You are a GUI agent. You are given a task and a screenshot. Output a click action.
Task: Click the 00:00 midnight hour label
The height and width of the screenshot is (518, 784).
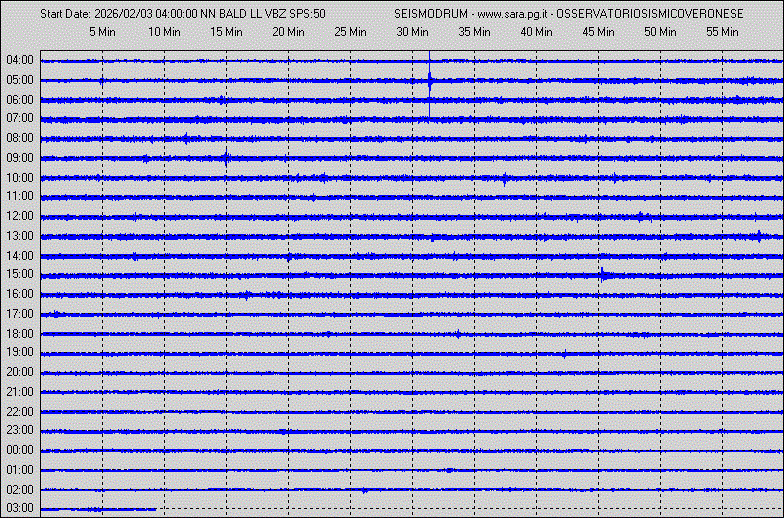pyautogui.click(x=20, y=450)
